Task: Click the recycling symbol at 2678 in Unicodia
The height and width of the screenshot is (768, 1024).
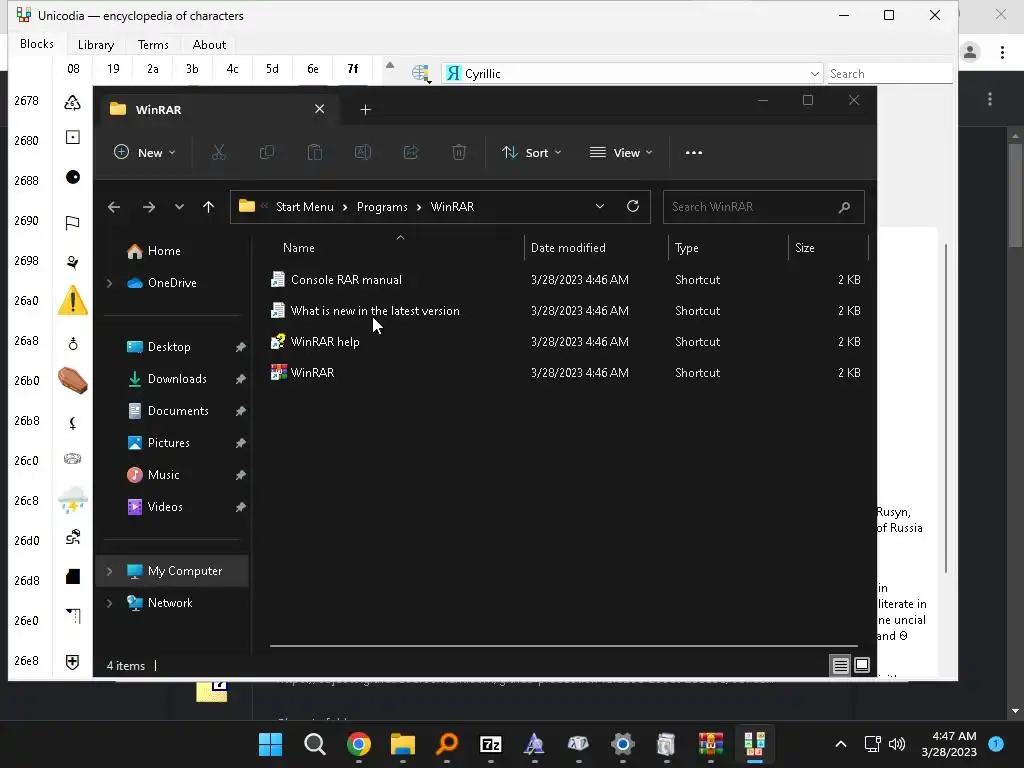Action: 72,102
